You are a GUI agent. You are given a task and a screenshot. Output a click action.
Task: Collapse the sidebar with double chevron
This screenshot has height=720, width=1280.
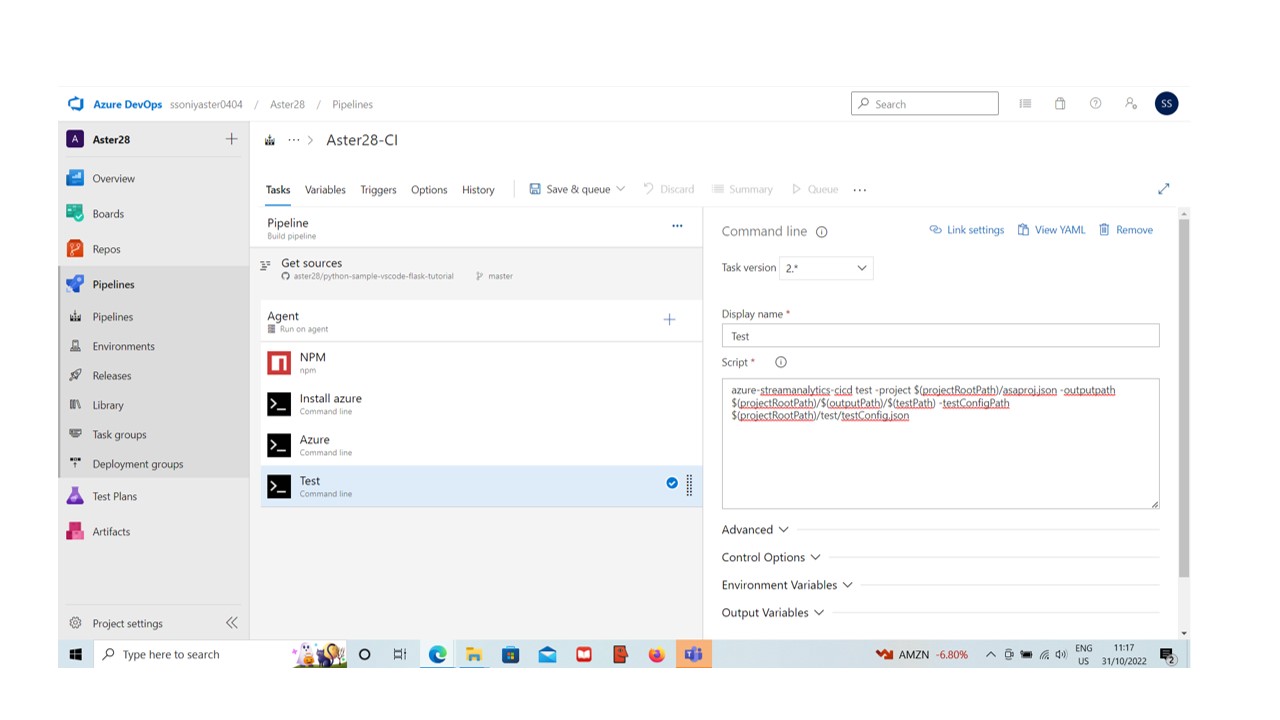232,623
